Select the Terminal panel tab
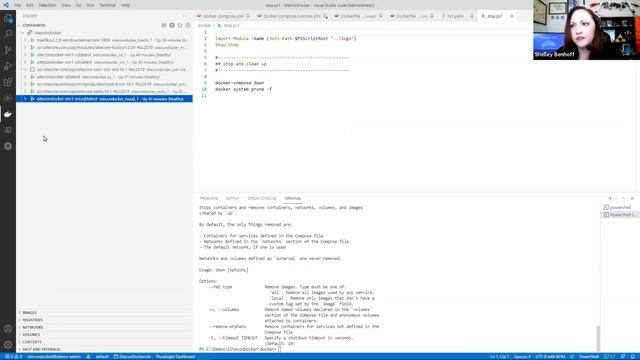This screenshot has height=360, width=640. click(x=292, y=198)
